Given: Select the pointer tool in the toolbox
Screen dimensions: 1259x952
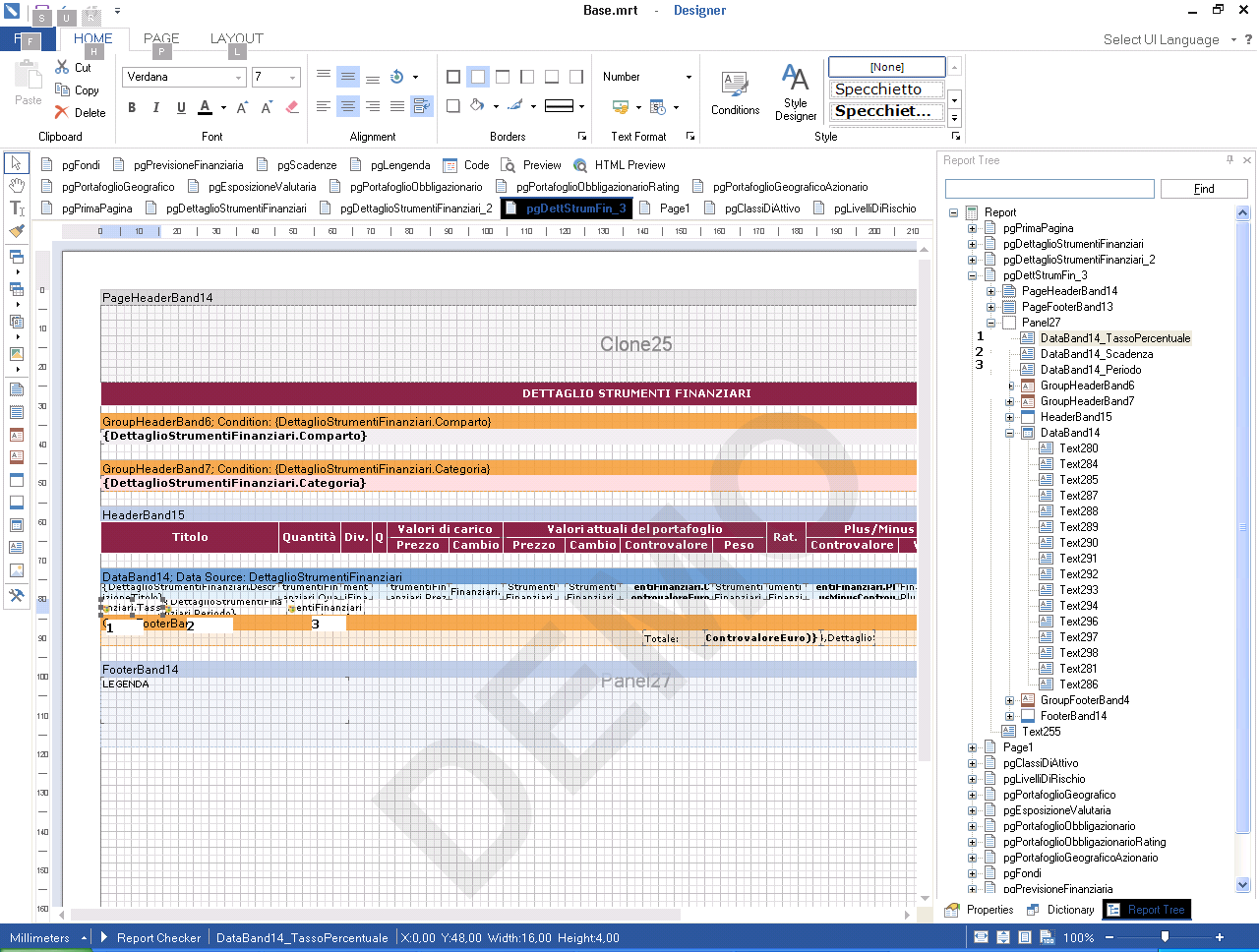Looking at the screenshot, I should coord(17,163).
